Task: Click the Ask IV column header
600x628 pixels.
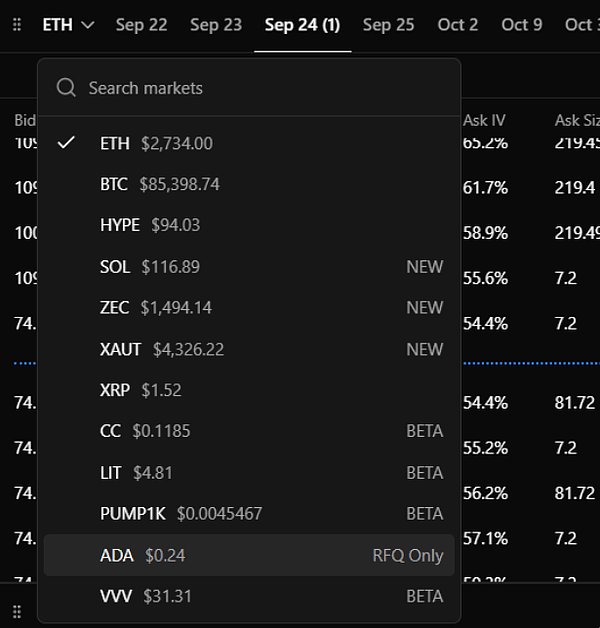Action: point(484,120)
